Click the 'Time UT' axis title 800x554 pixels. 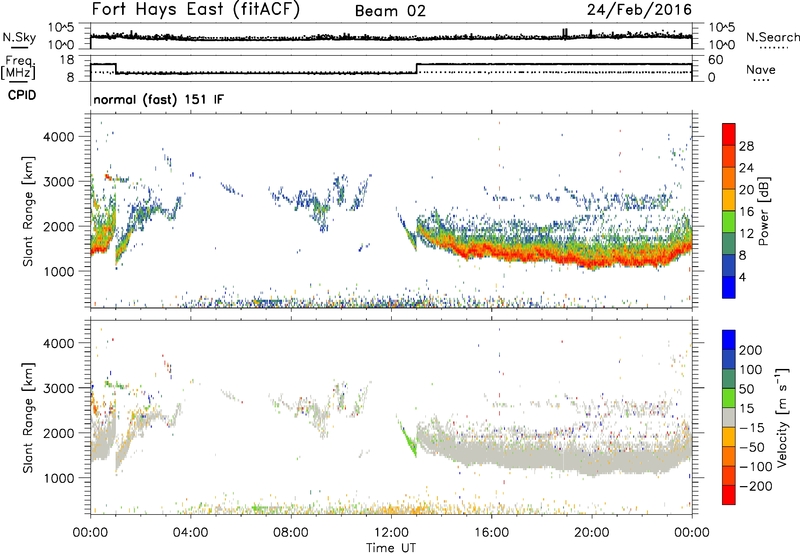(x=391, y=548)
